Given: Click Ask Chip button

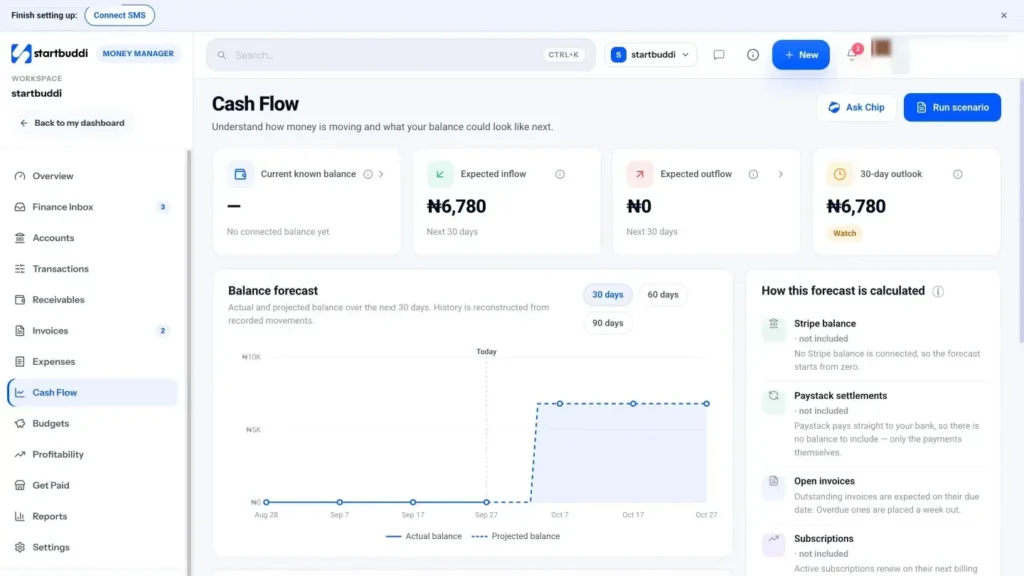Looking at the screenshot, I should (x=856, y=107).
